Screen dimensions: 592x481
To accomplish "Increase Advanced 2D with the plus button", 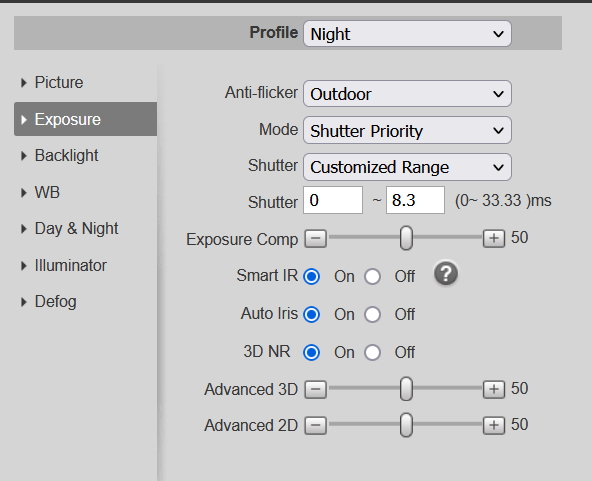I will pyautogui.click(x=494, y=426).
